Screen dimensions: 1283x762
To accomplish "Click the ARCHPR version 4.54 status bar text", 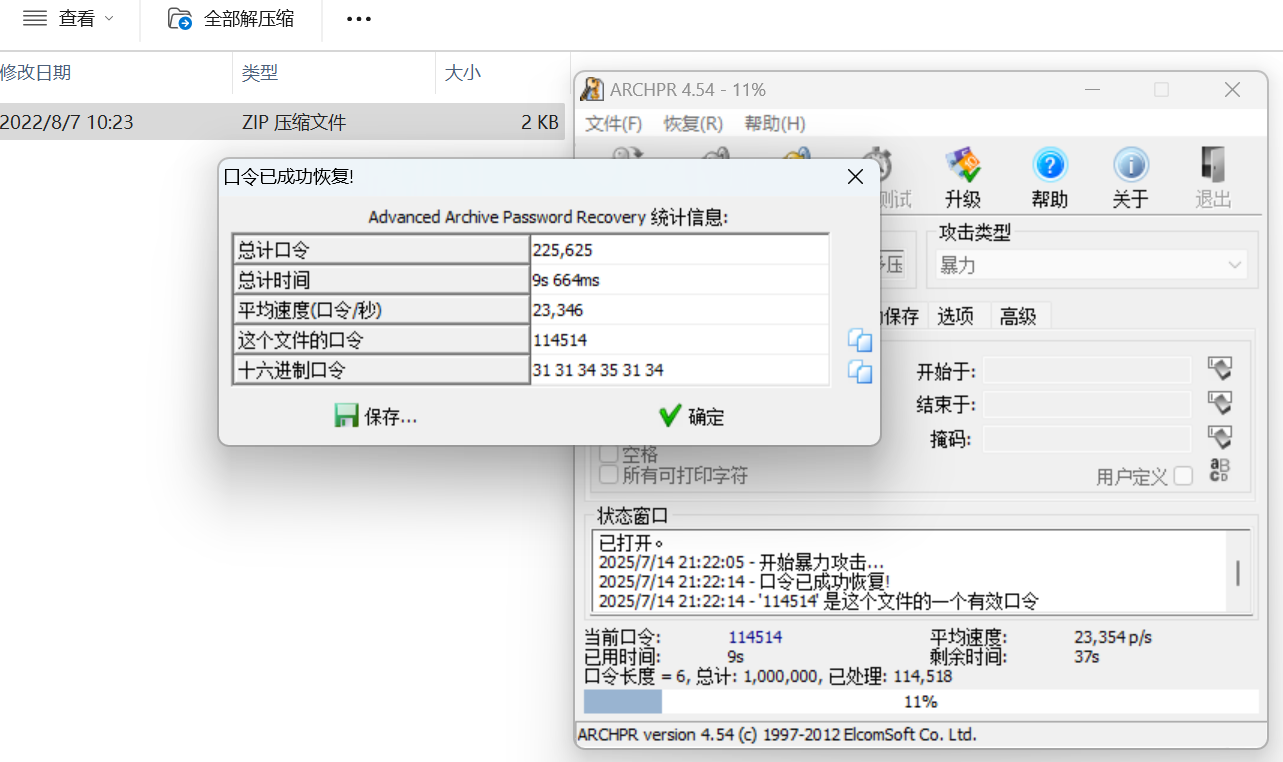I will coord(777,734).
